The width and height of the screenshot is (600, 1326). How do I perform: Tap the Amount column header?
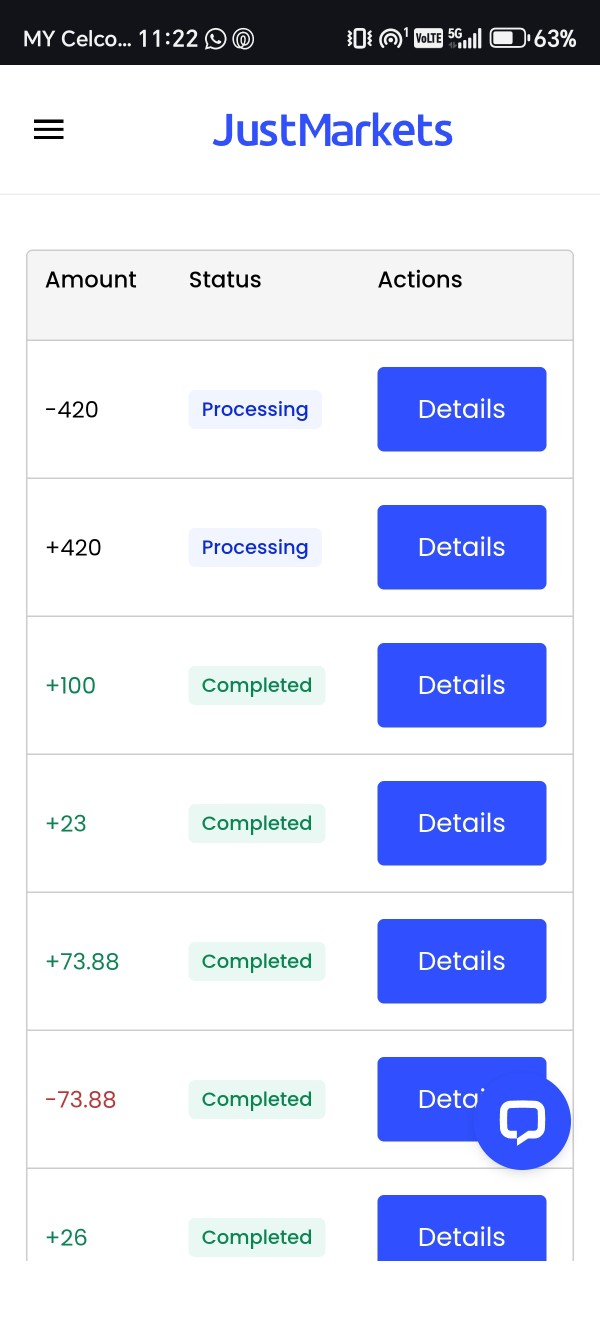(x=91, y=280)
